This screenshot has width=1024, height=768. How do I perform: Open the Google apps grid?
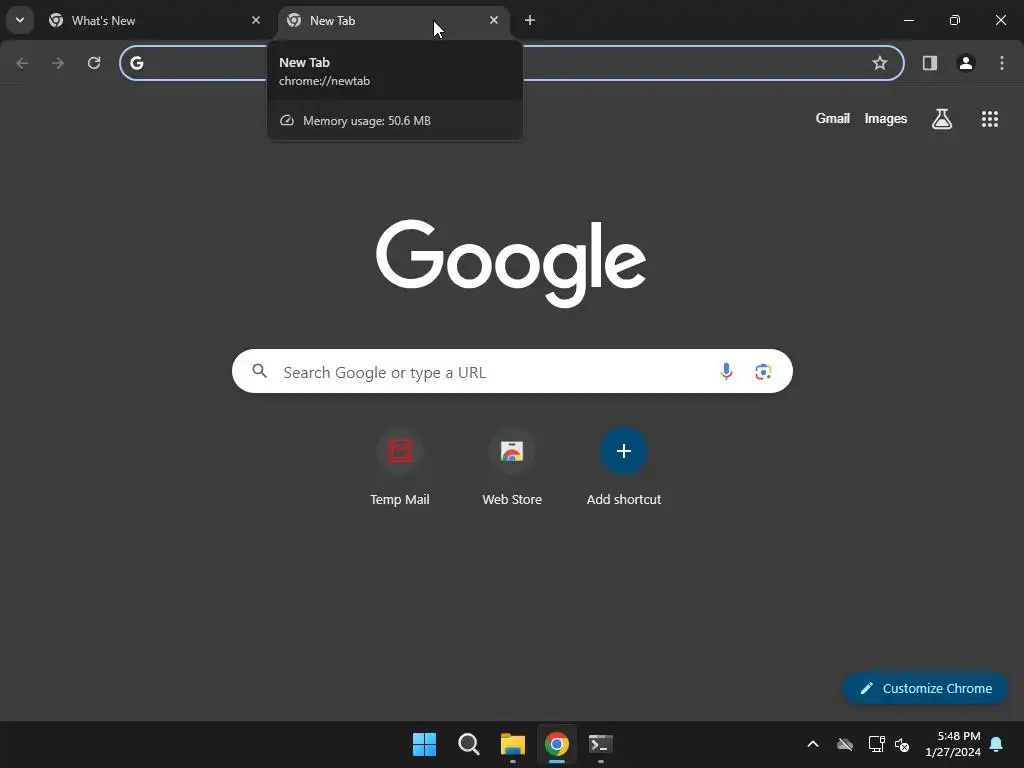(990, 119)
